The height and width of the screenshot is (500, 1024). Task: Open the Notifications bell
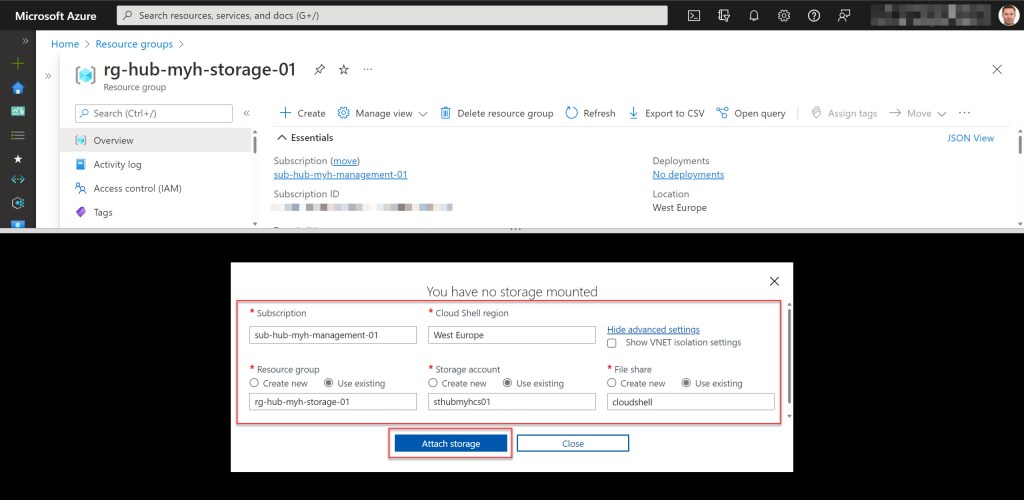[754, 15]
